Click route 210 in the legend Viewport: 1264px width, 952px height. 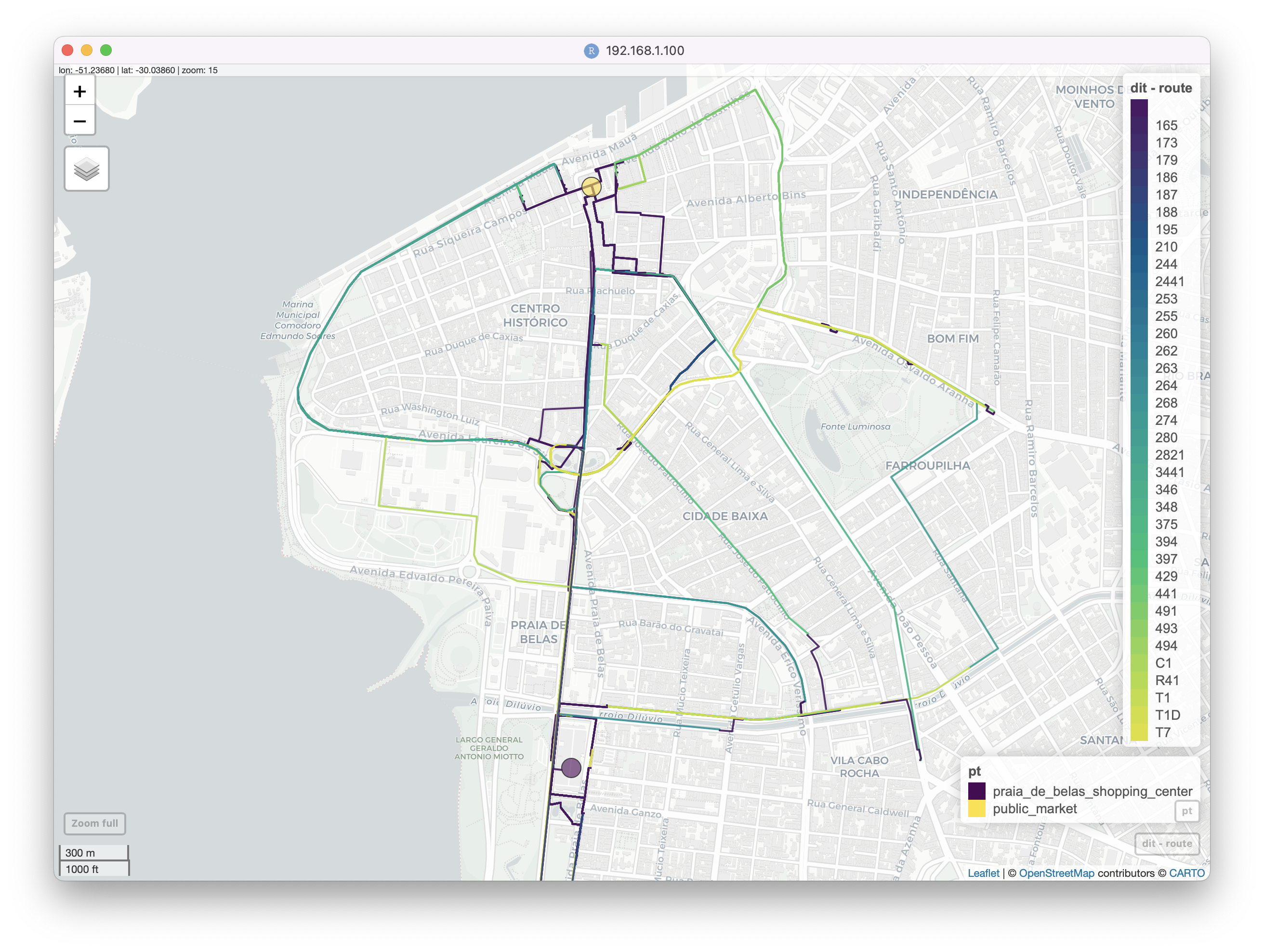pos(1166,247)
